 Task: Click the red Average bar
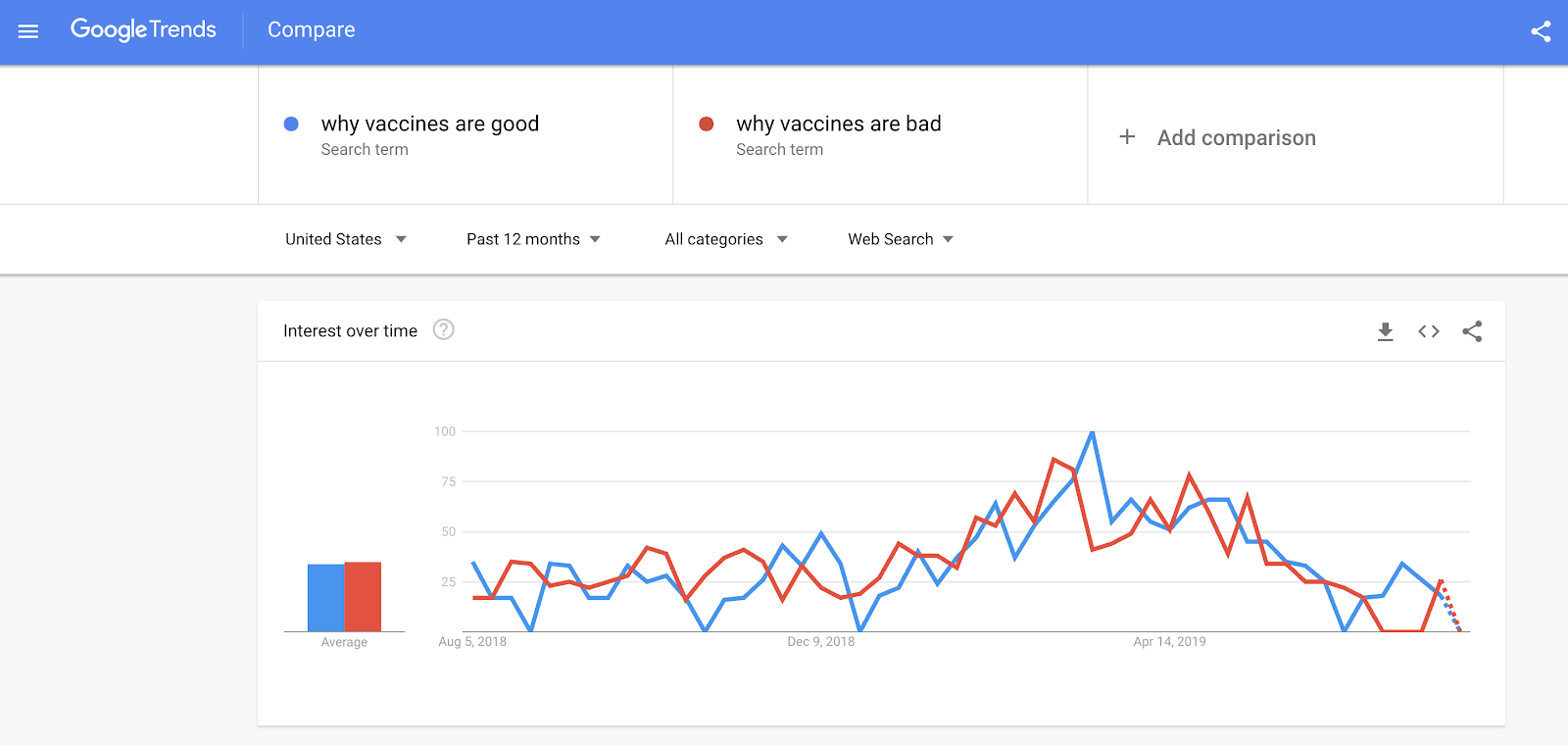click(363, 596)
